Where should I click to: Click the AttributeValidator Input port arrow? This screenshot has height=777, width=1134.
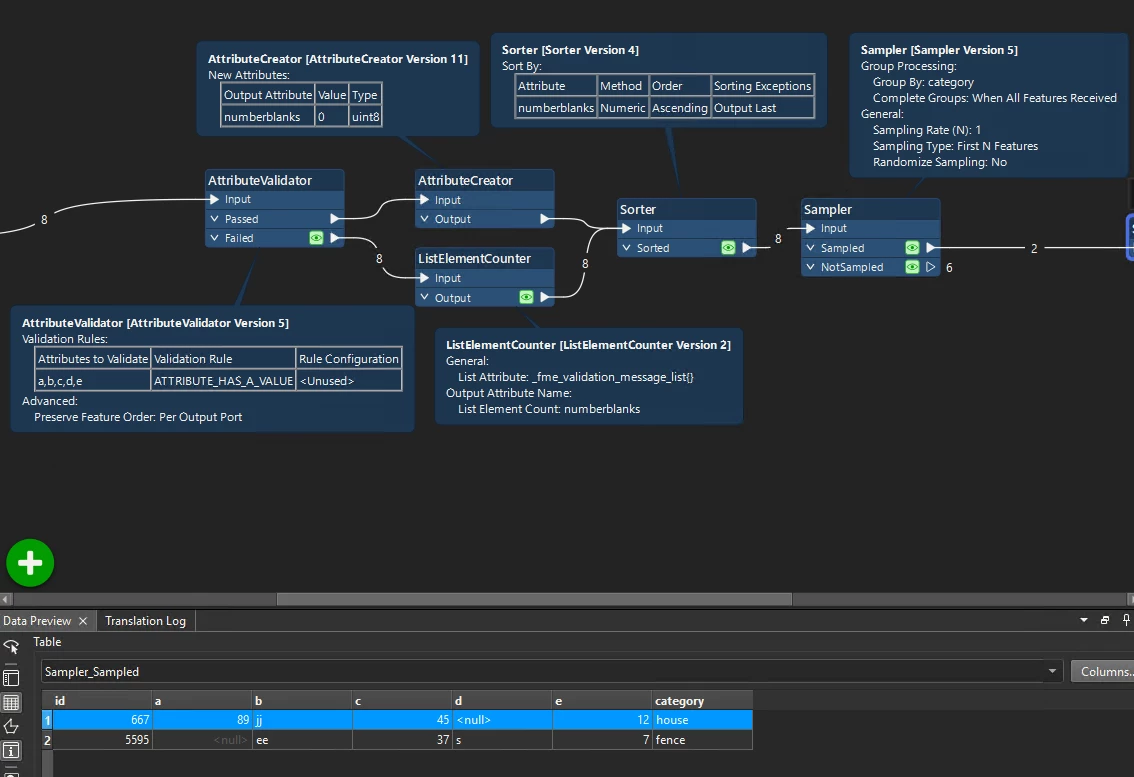point(214,199)
